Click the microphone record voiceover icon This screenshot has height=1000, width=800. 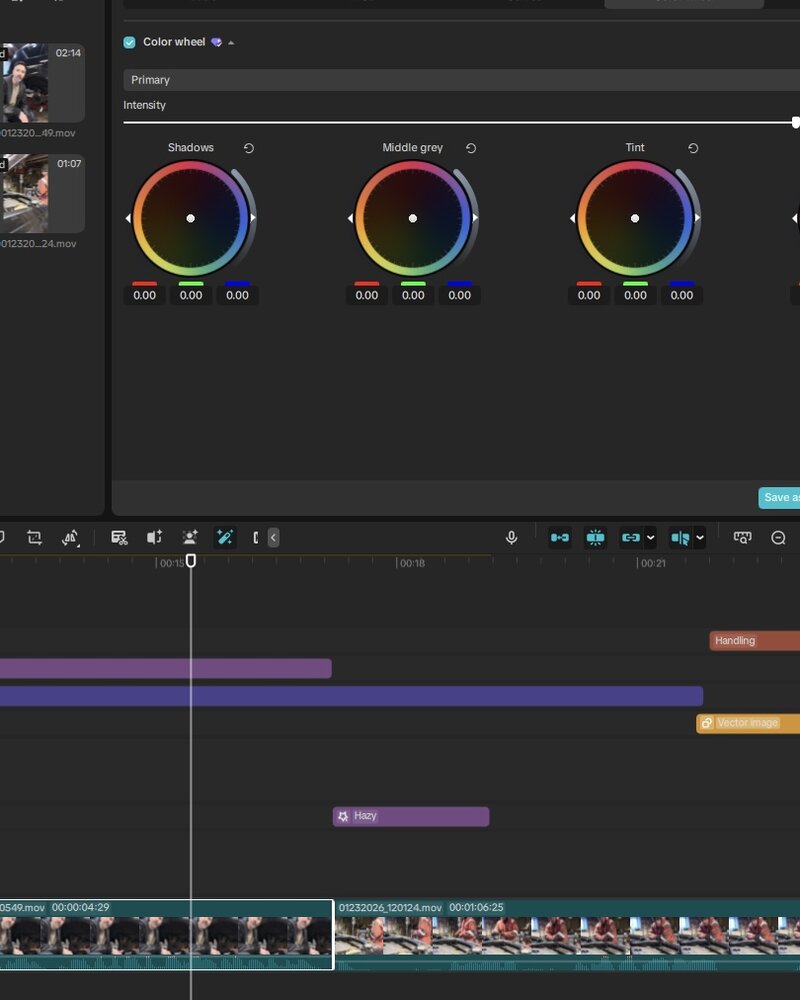point(512,538)
